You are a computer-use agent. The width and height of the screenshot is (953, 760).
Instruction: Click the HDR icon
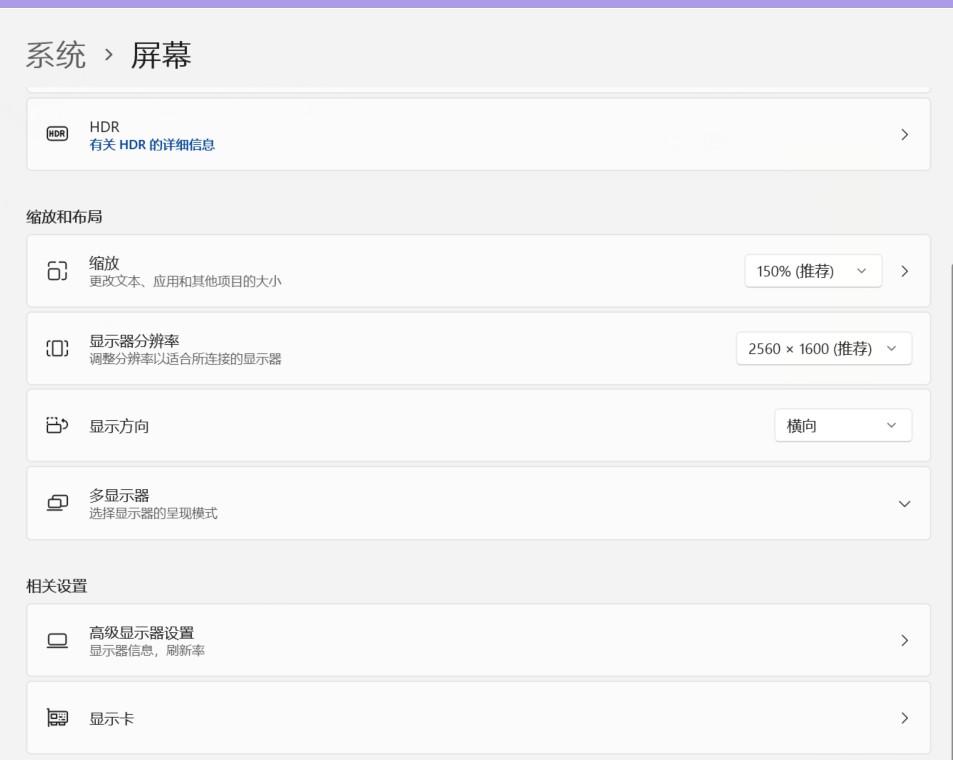[x=57, y=134]
